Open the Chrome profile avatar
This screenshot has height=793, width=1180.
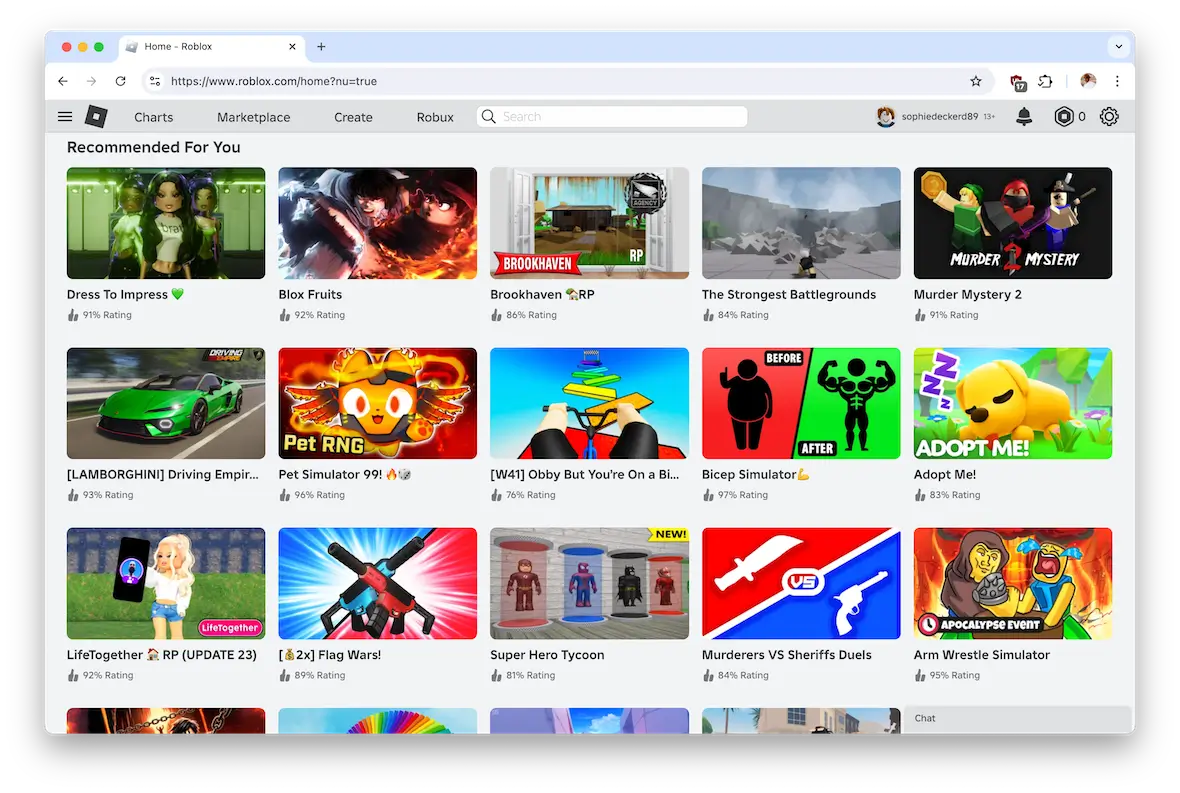1088,81
